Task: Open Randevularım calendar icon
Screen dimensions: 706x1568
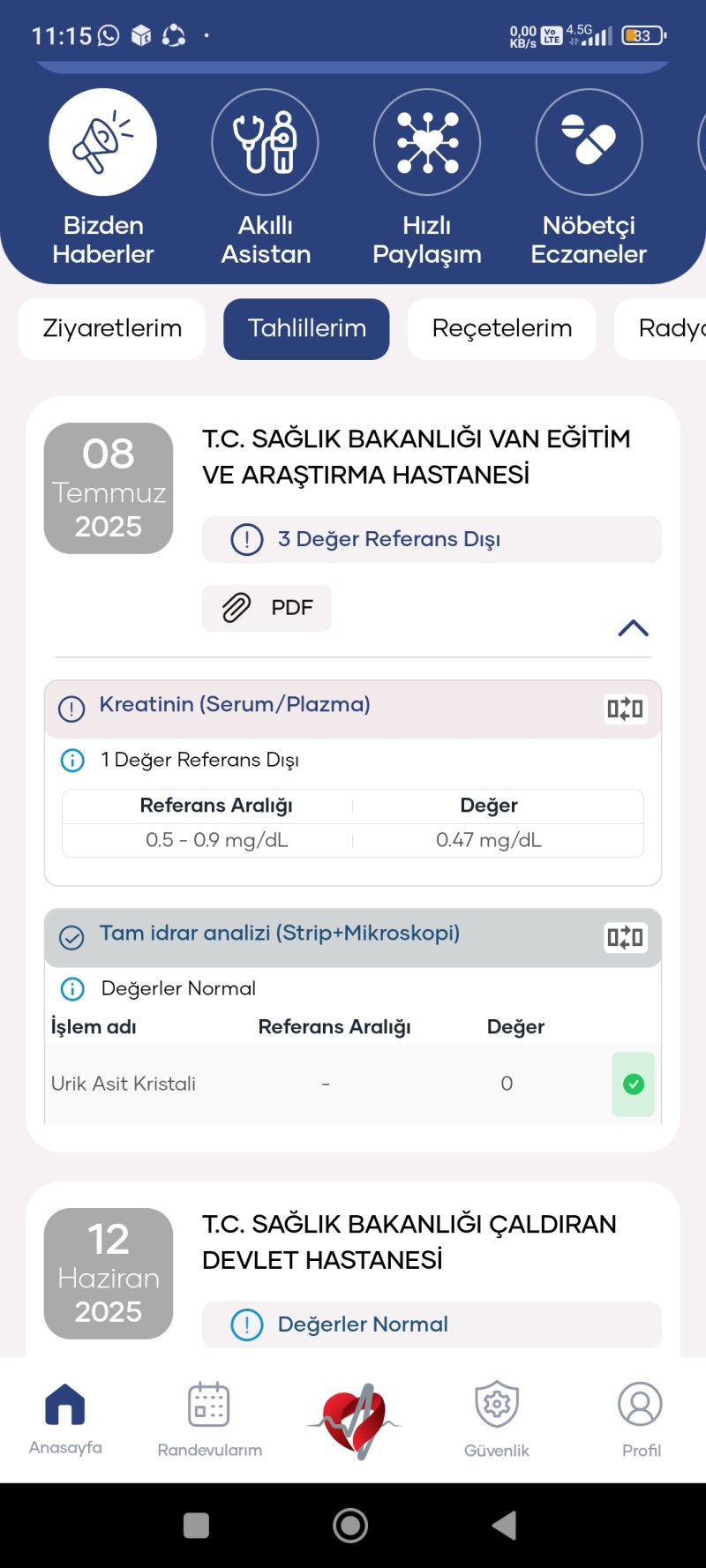Action: pyautogui.click(x=209, y=1404)
